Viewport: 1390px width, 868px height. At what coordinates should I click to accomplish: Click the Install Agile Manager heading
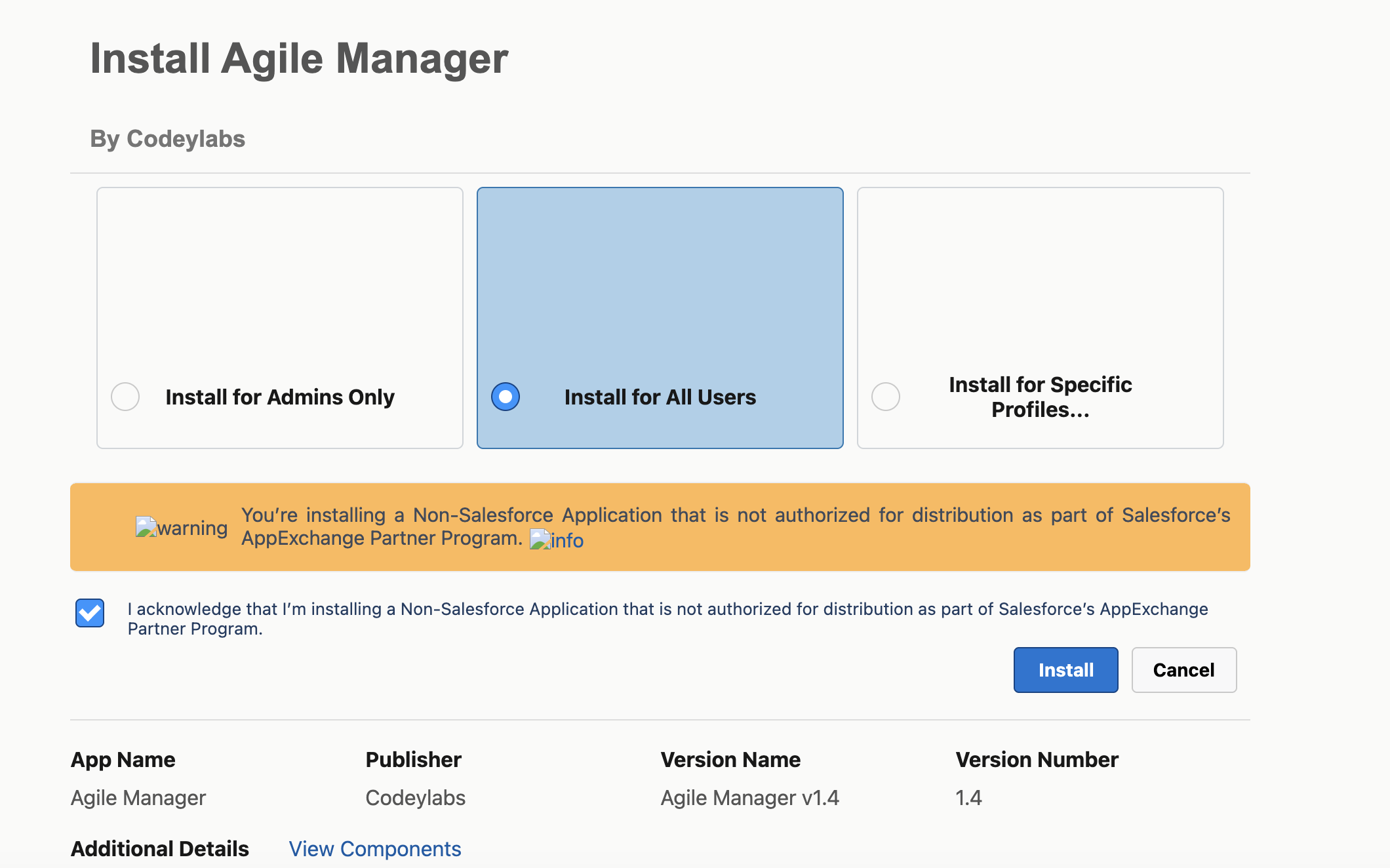pos(299,58)
